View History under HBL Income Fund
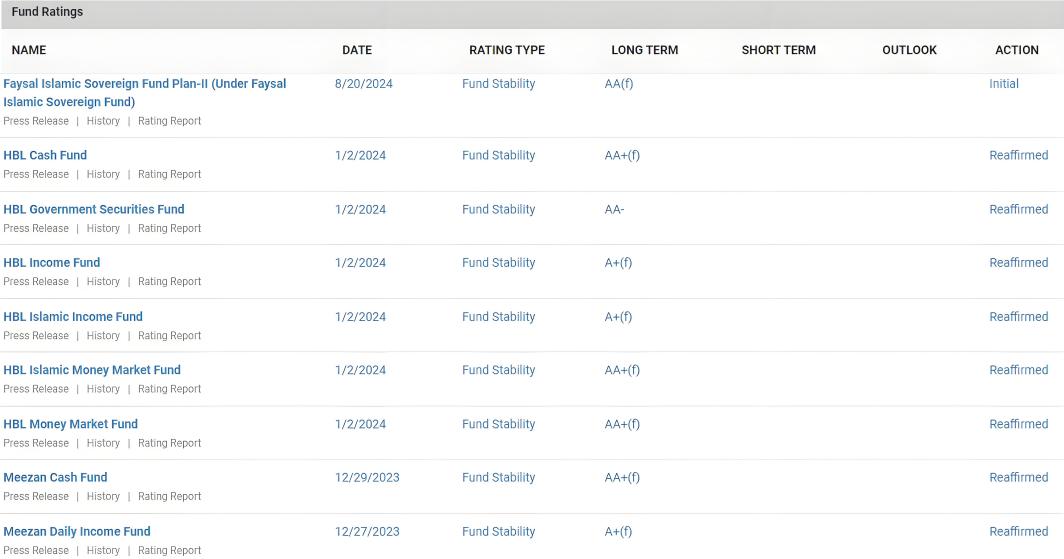The image size is (1064, 559). [x=103, y=282]
